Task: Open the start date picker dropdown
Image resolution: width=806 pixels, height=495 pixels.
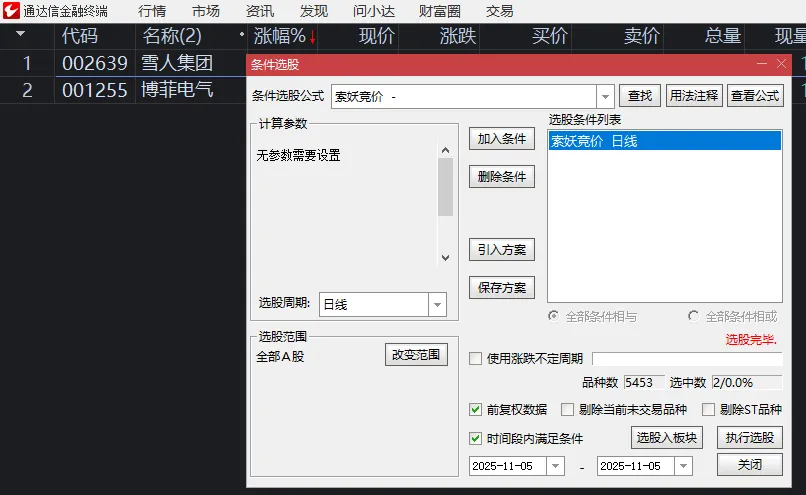Action: tap(555, 466)
